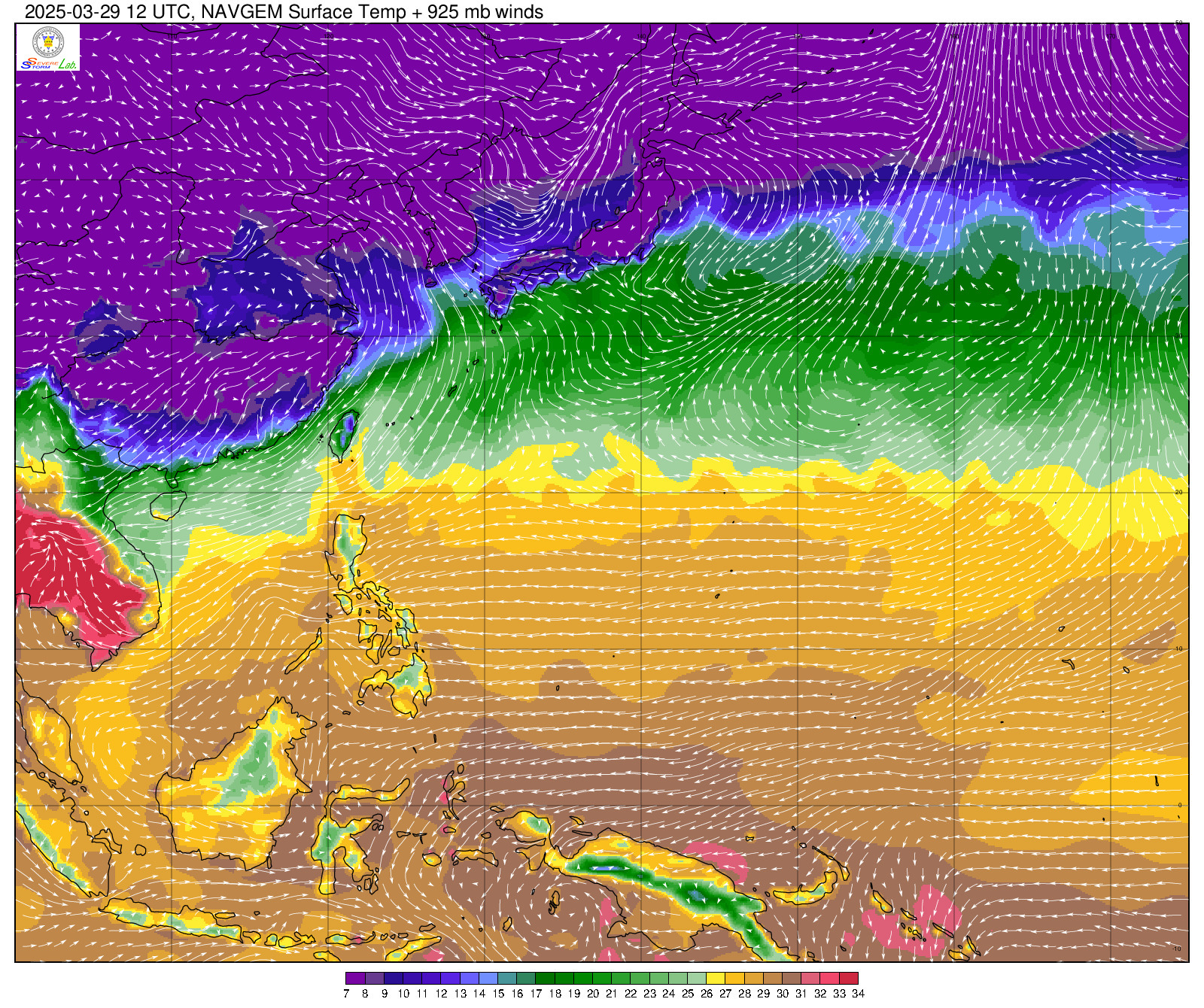The width and height of the screenshot is (1204, 1008).
Task: Pick the red 33 degree legend swatch
Action: coord(849,979)
